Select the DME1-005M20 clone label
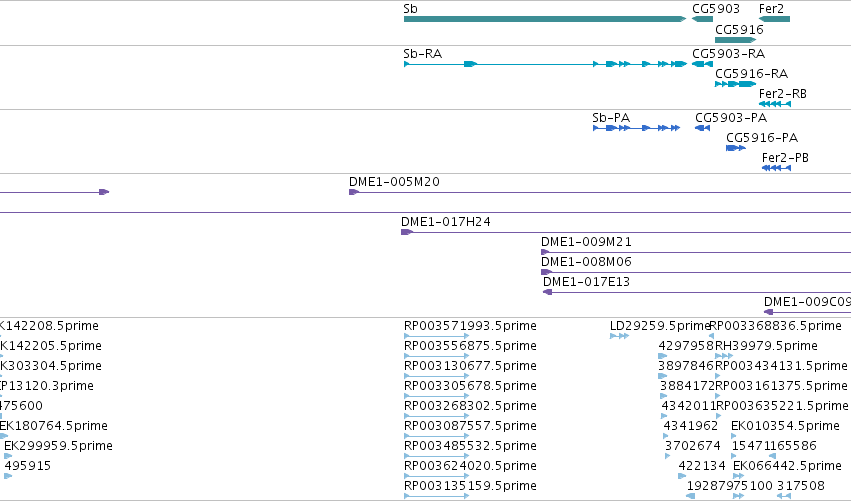 [394, 182]
